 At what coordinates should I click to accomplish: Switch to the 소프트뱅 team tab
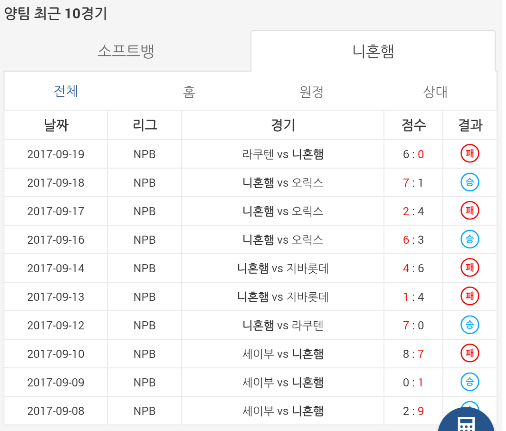[x=126, y=51]
